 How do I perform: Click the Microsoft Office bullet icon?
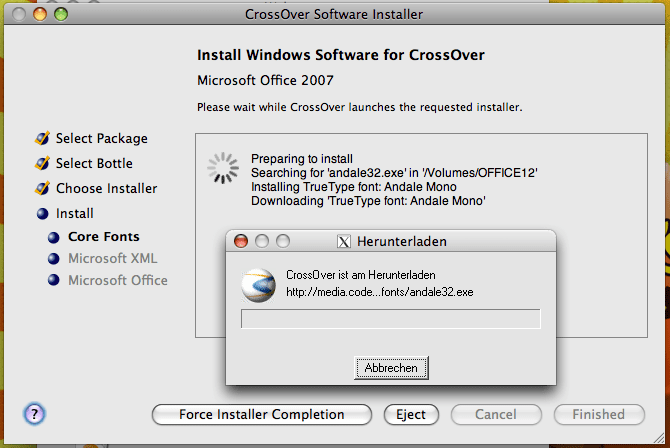(54, 280)
